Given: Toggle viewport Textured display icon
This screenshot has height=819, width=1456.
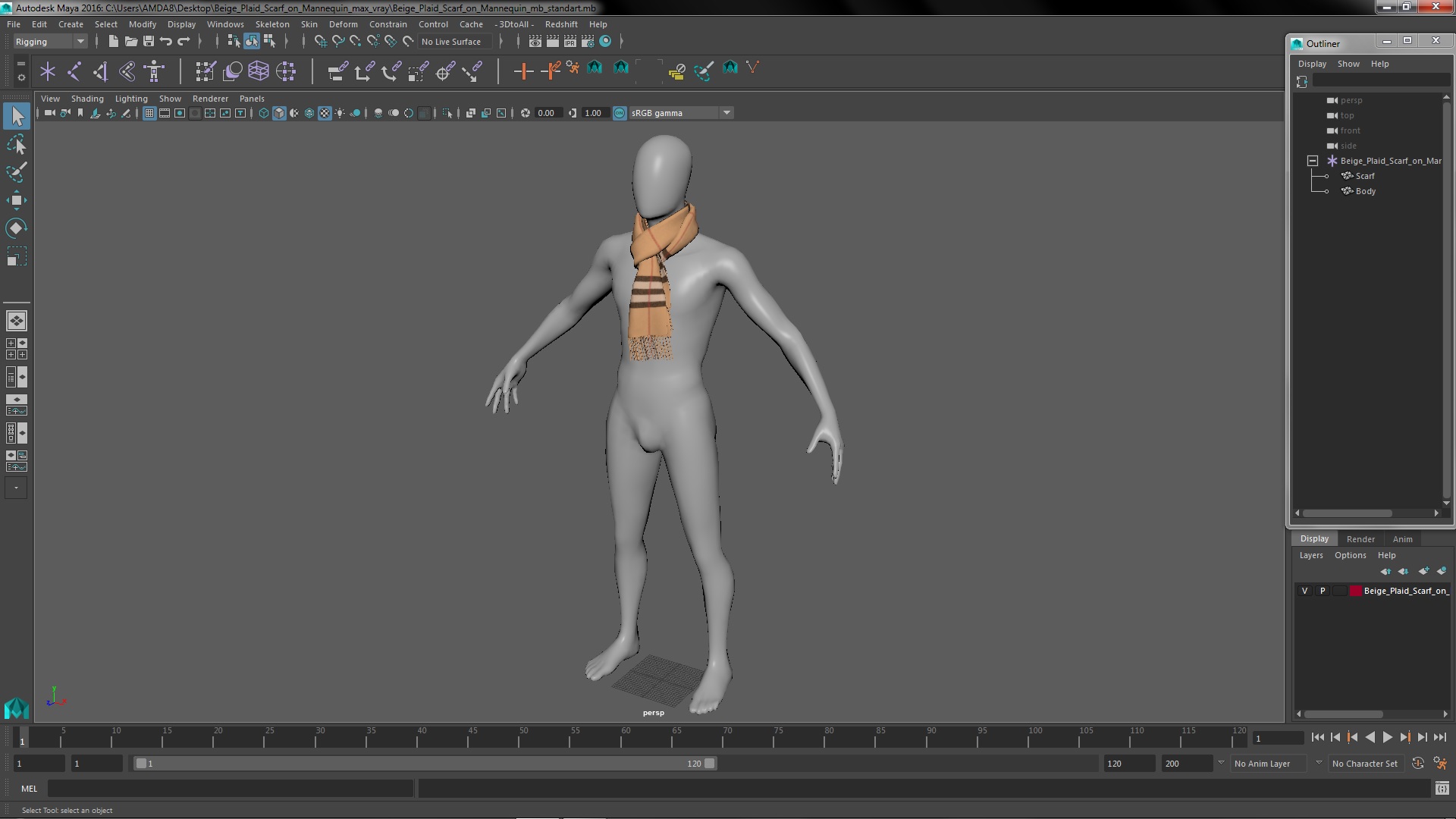Looking at the screenshot, I should tap(325, 113).
